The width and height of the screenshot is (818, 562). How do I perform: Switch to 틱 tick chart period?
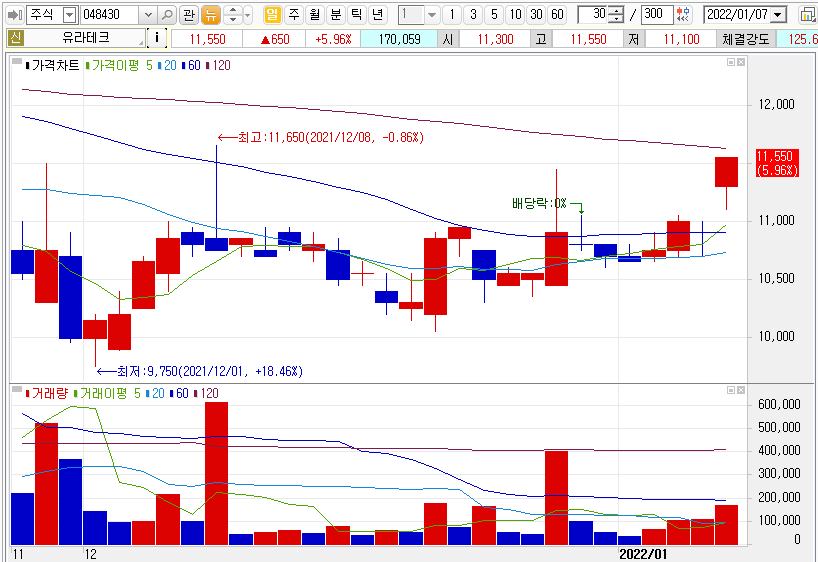pyautogui.click(x=356, y=15)
